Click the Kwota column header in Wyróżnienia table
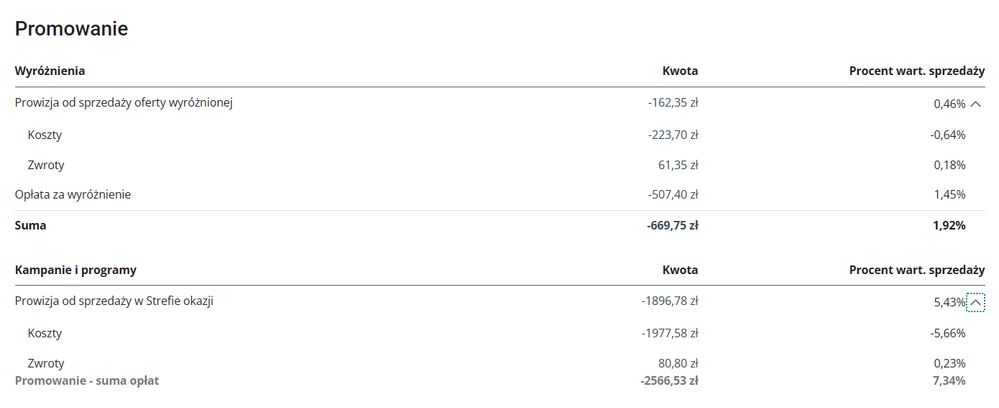This screenshot has width=999, height=408. [x=680, y=71]
